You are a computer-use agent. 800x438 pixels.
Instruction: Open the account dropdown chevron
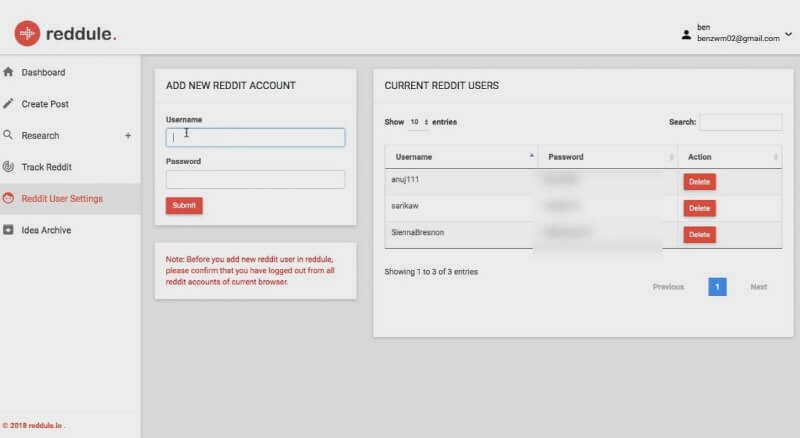point(788,35)
